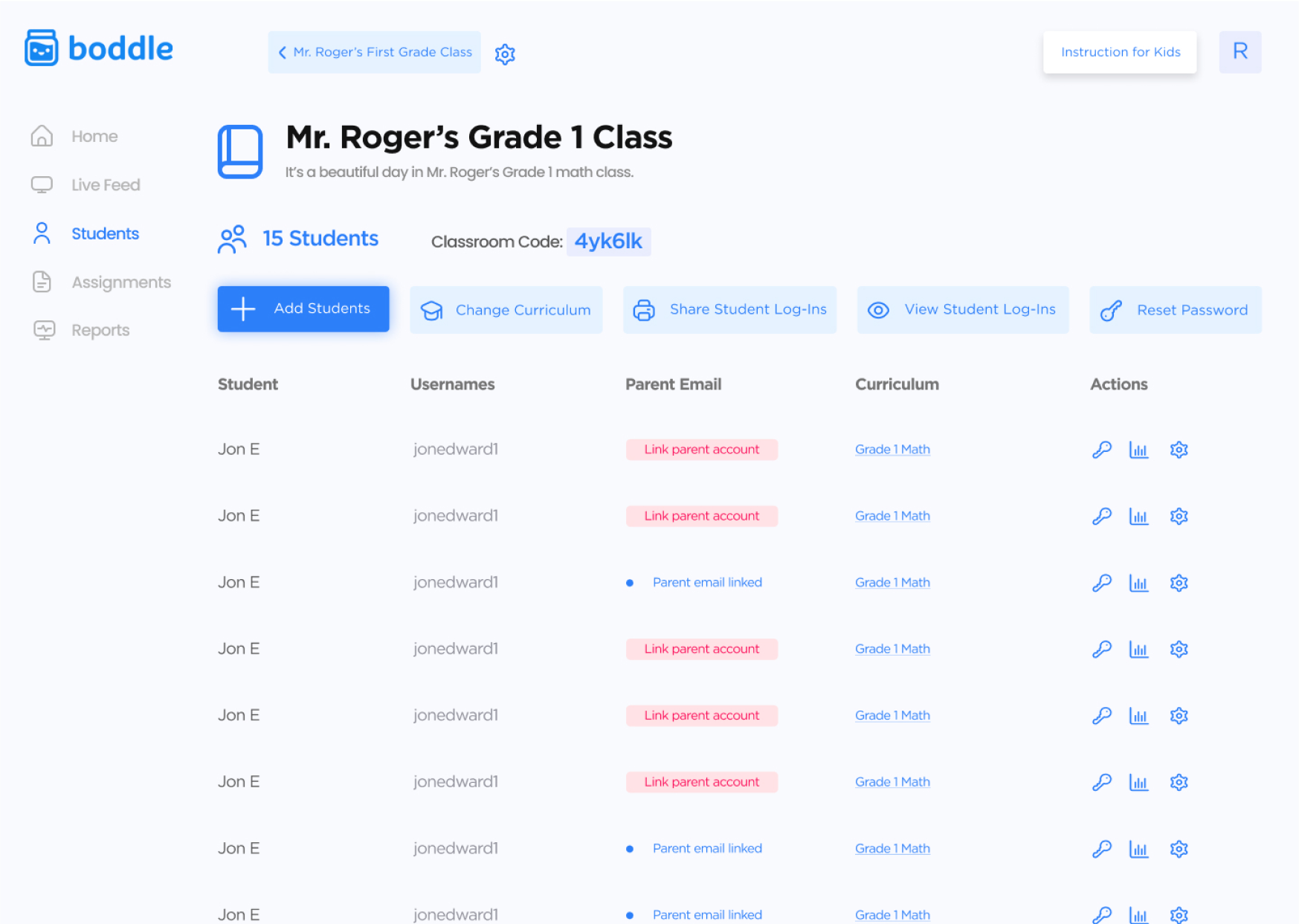
Task: Click key icon in second student row
Action: (1102, 516)
